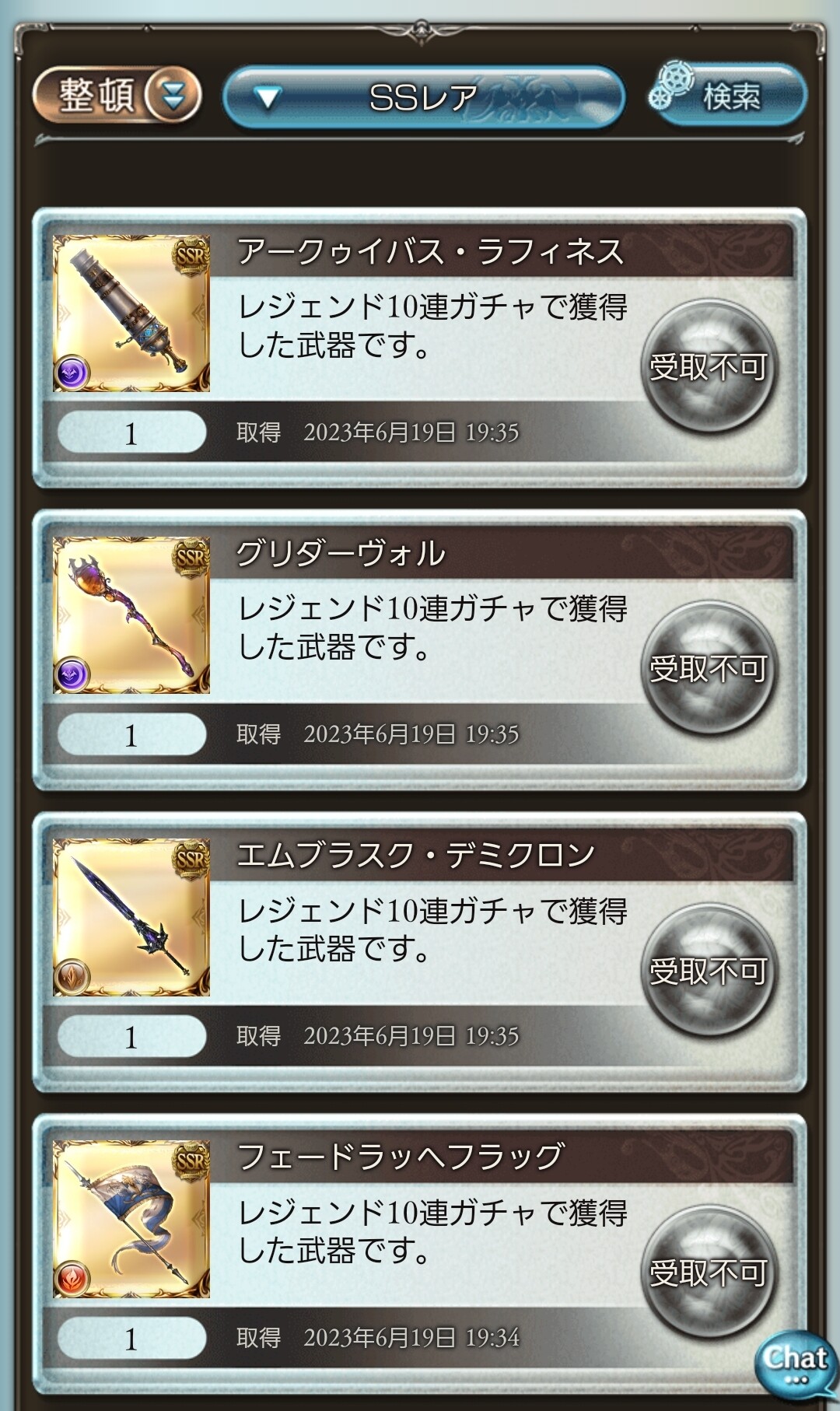Open the Chat bubble icon
Viewport: 840px width, 1411px height.
(x=796, y=1366)
